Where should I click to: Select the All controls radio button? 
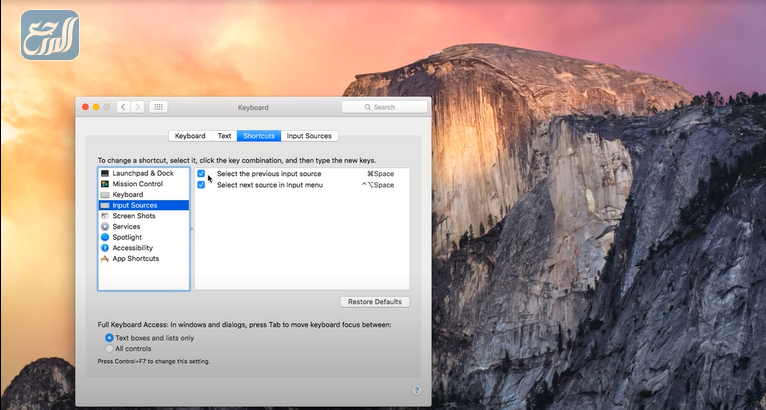tap(109, 349)
